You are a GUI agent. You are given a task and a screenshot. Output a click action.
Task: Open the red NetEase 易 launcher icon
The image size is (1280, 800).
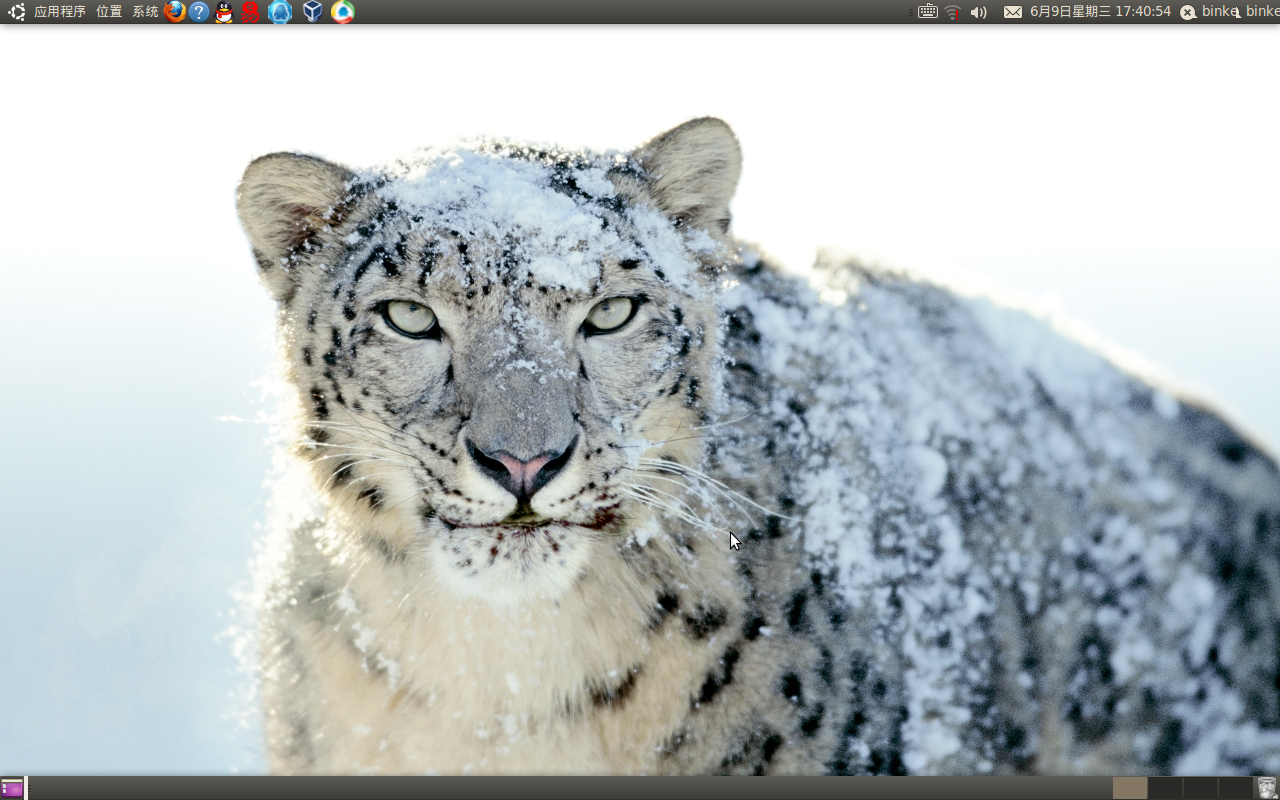tap(250, 12)
